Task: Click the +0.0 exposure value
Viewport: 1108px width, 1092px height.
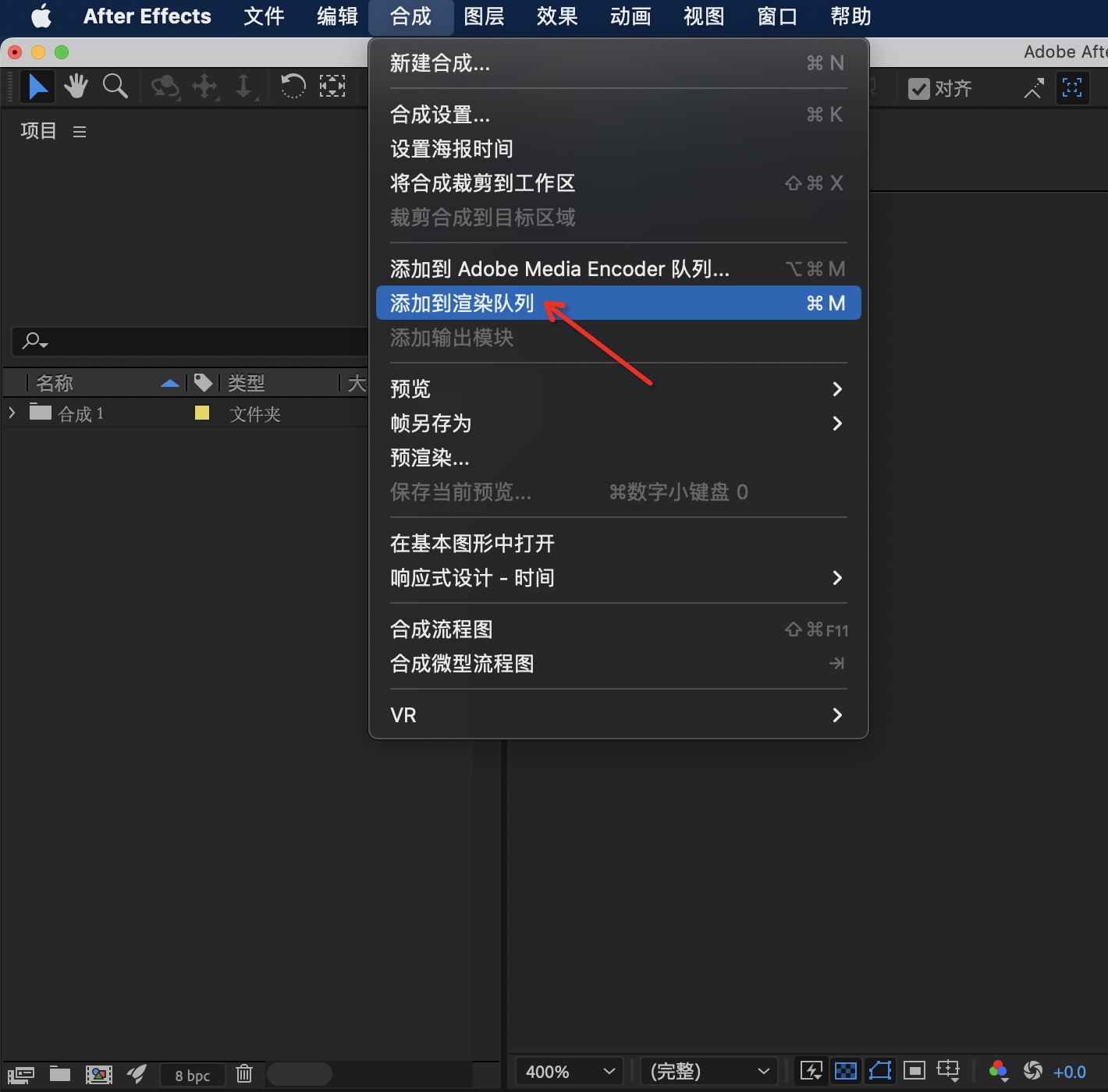Action: pyautogui.click(x=1070, y=1072)
